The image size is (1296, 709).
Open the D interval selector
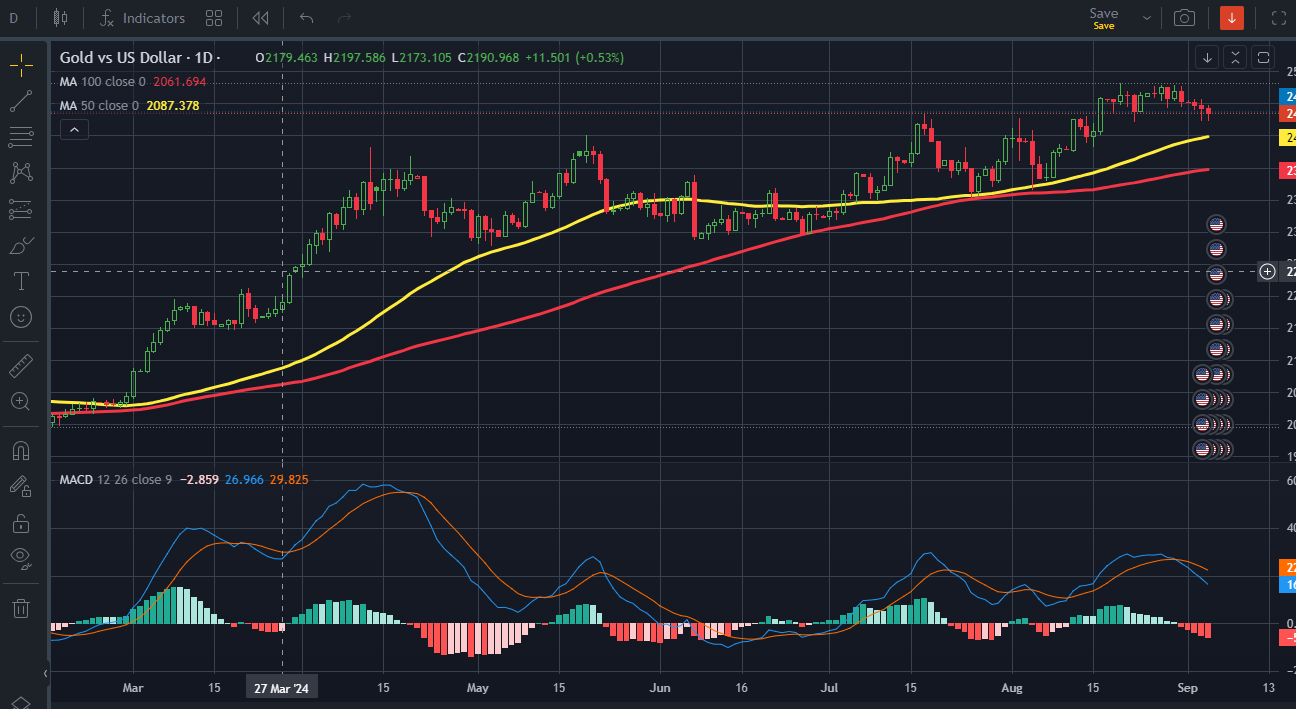point(13,17)
